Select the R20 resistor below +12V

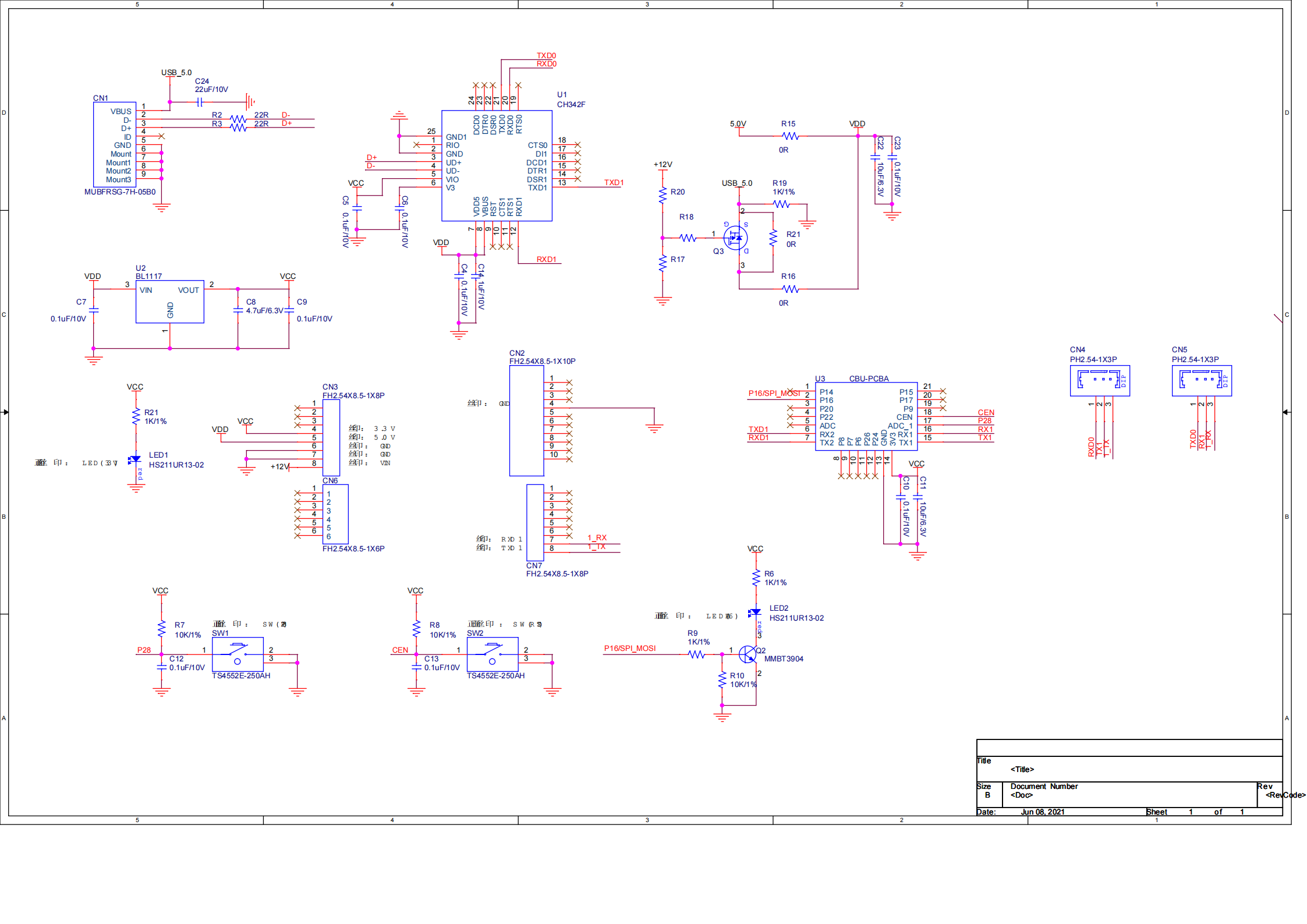pos(663,195)
